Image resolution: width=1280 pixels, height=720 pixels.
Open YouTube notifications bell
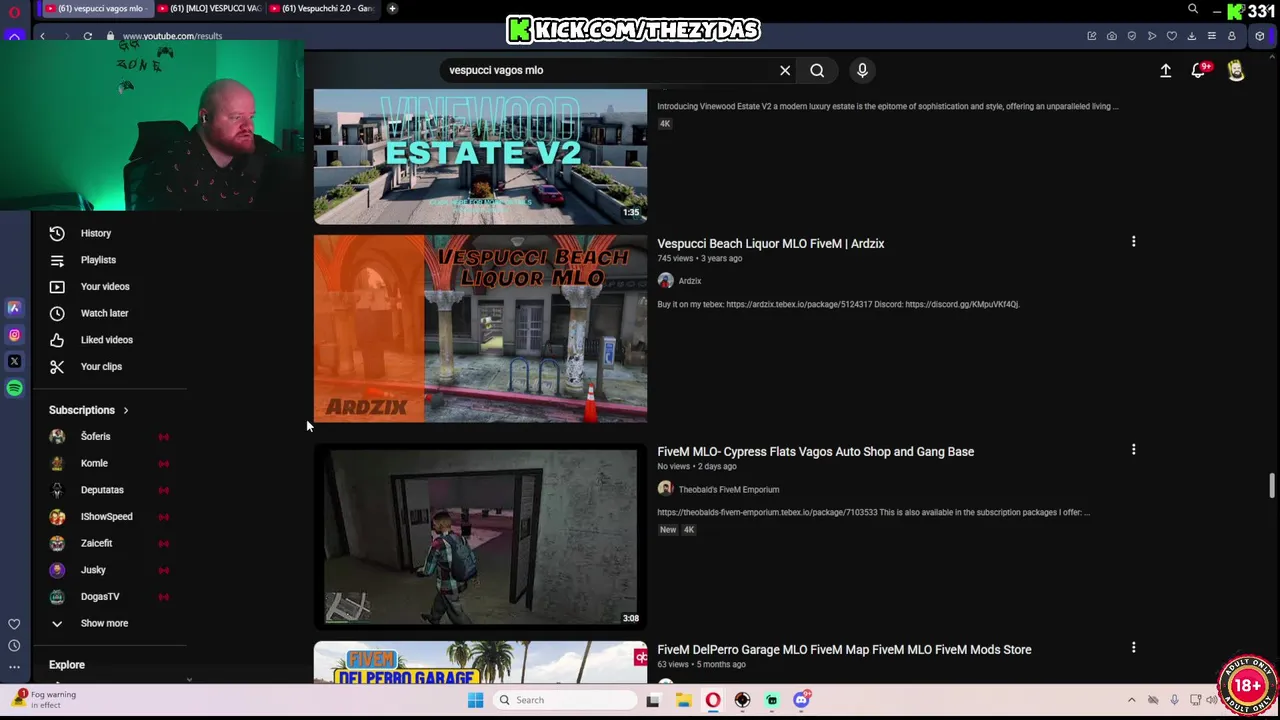[1198, 70]
